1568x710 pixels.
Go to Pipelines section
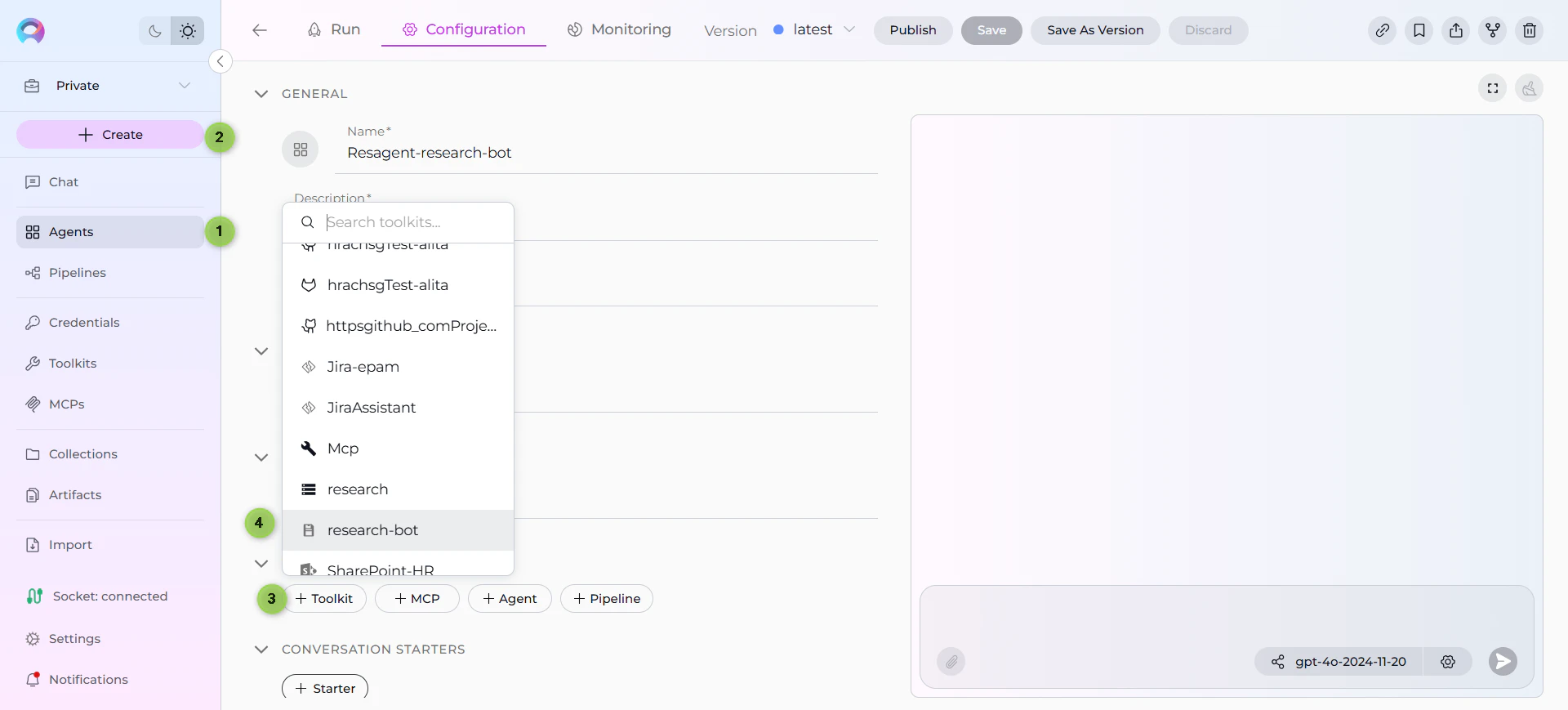click(x=110, y=273)
